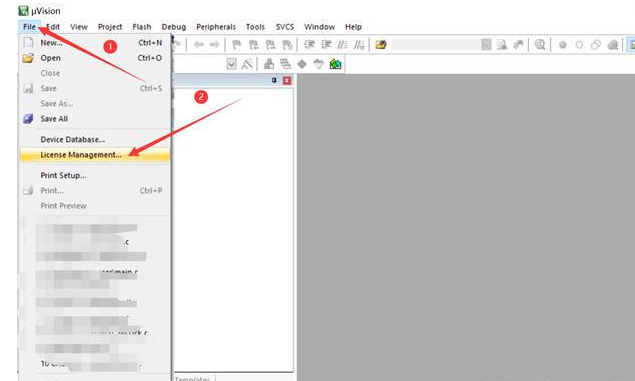The image size is (635, 381).
Task: Select Save All in File menu
Action: pyautogui.click(x=95, y=119)
